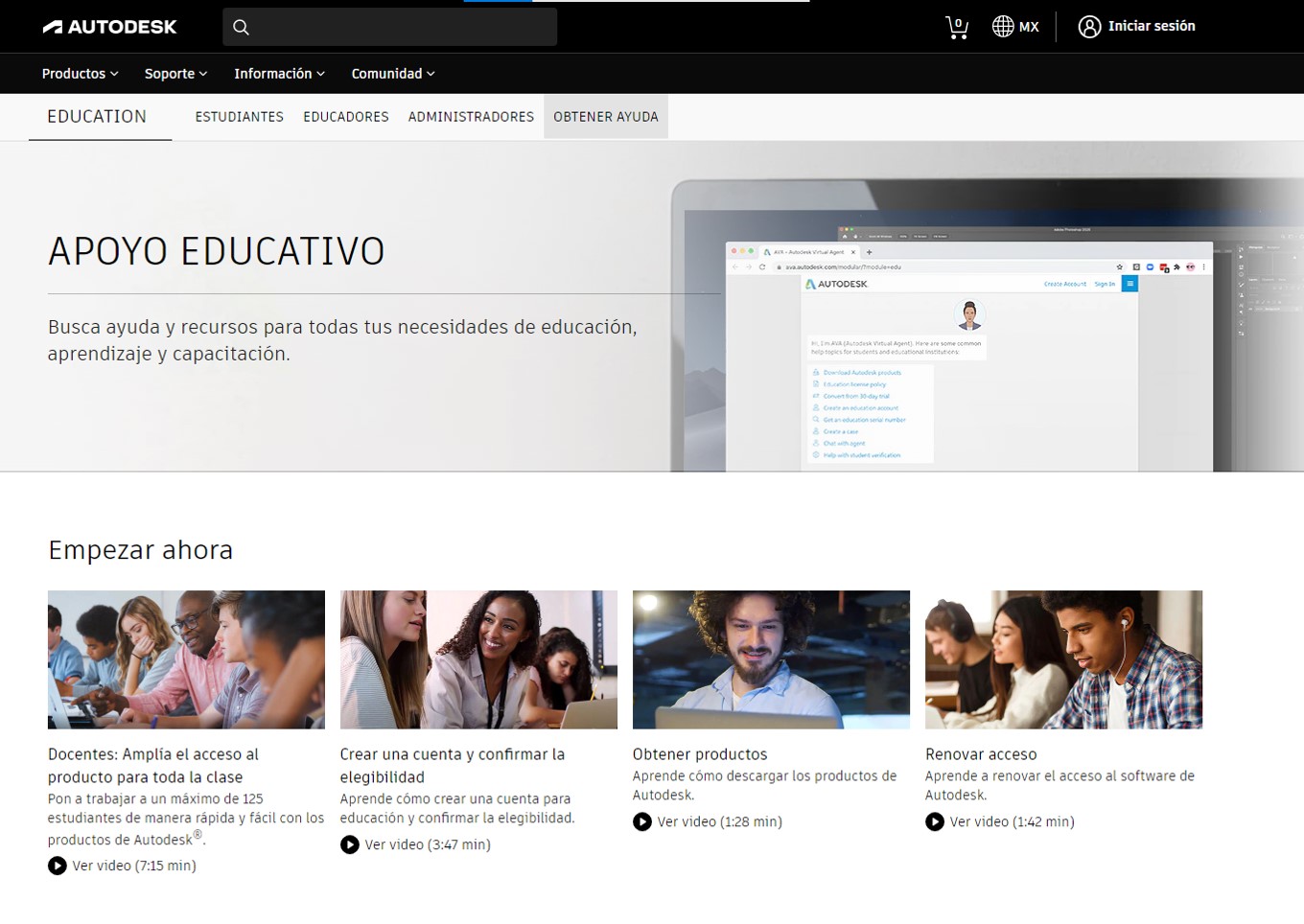Click the user profile icon

click(x=1089, y=27)
